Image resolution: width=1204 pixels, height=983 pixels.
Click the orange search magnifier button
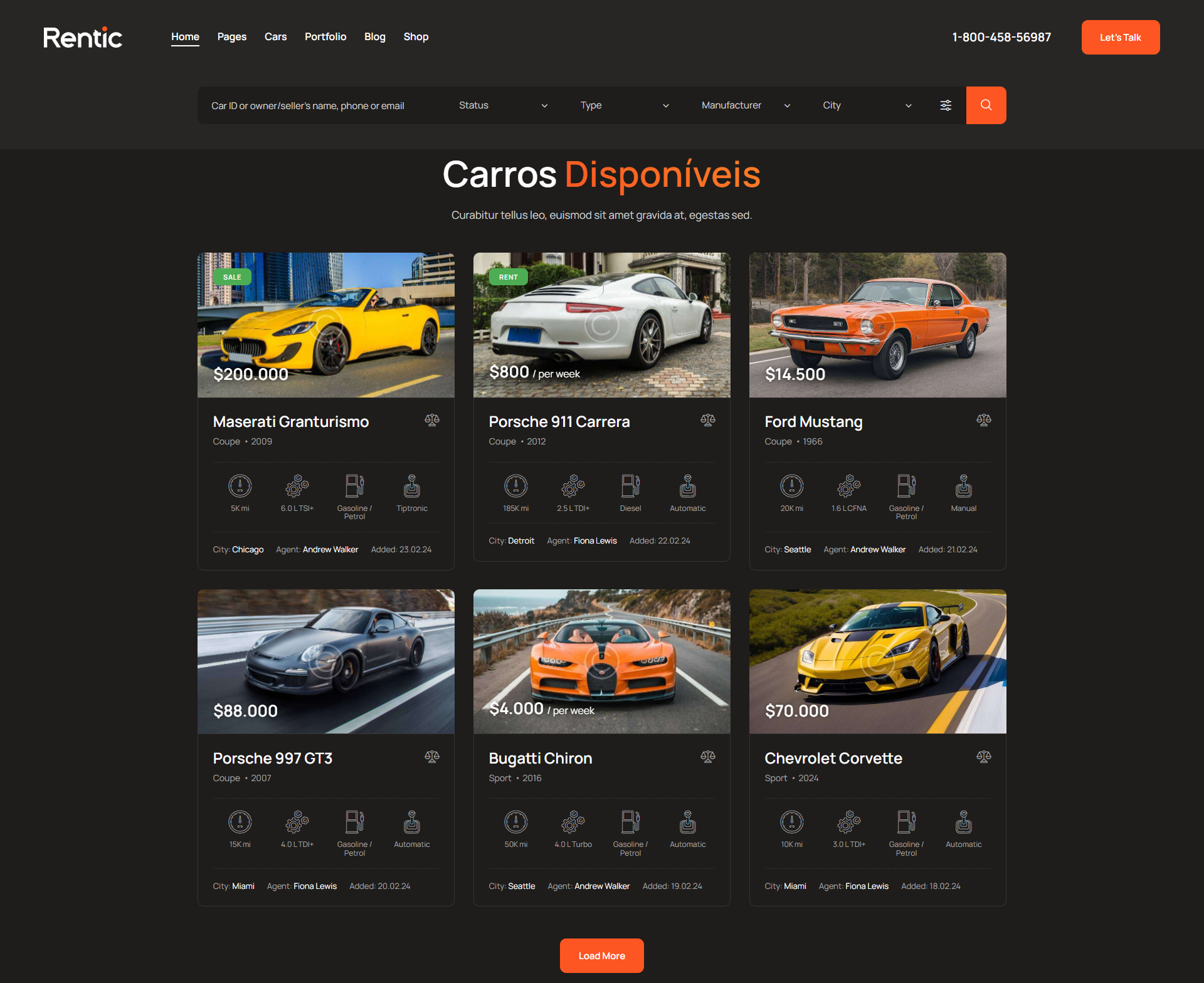pos(986,105)
